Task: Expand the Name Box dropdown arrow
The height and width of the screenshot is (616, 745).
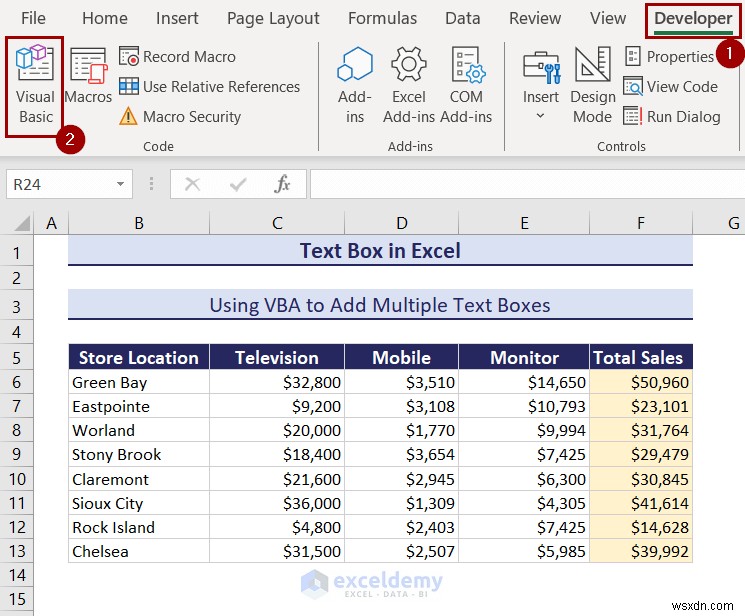Action: [121, 184]
